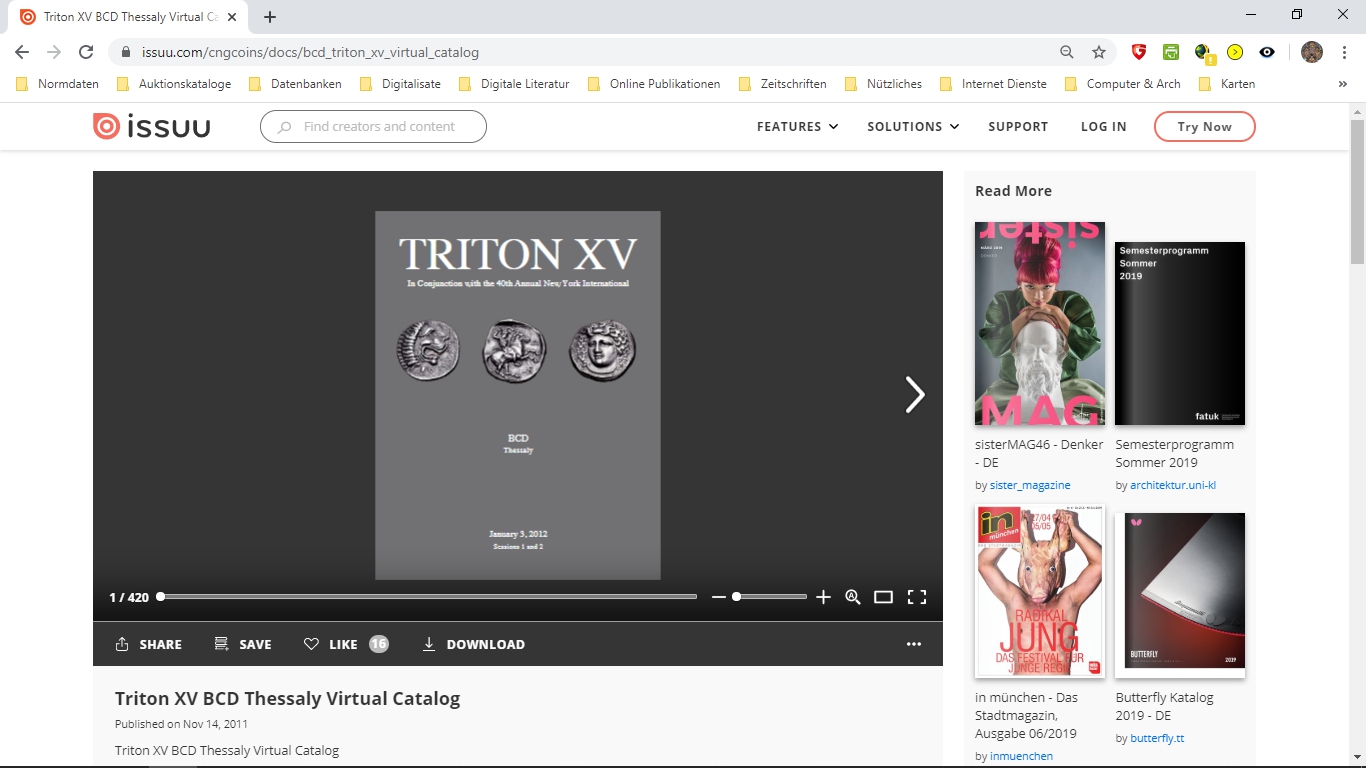Click the magnifier search icon in the viewer

click(852, 597)
